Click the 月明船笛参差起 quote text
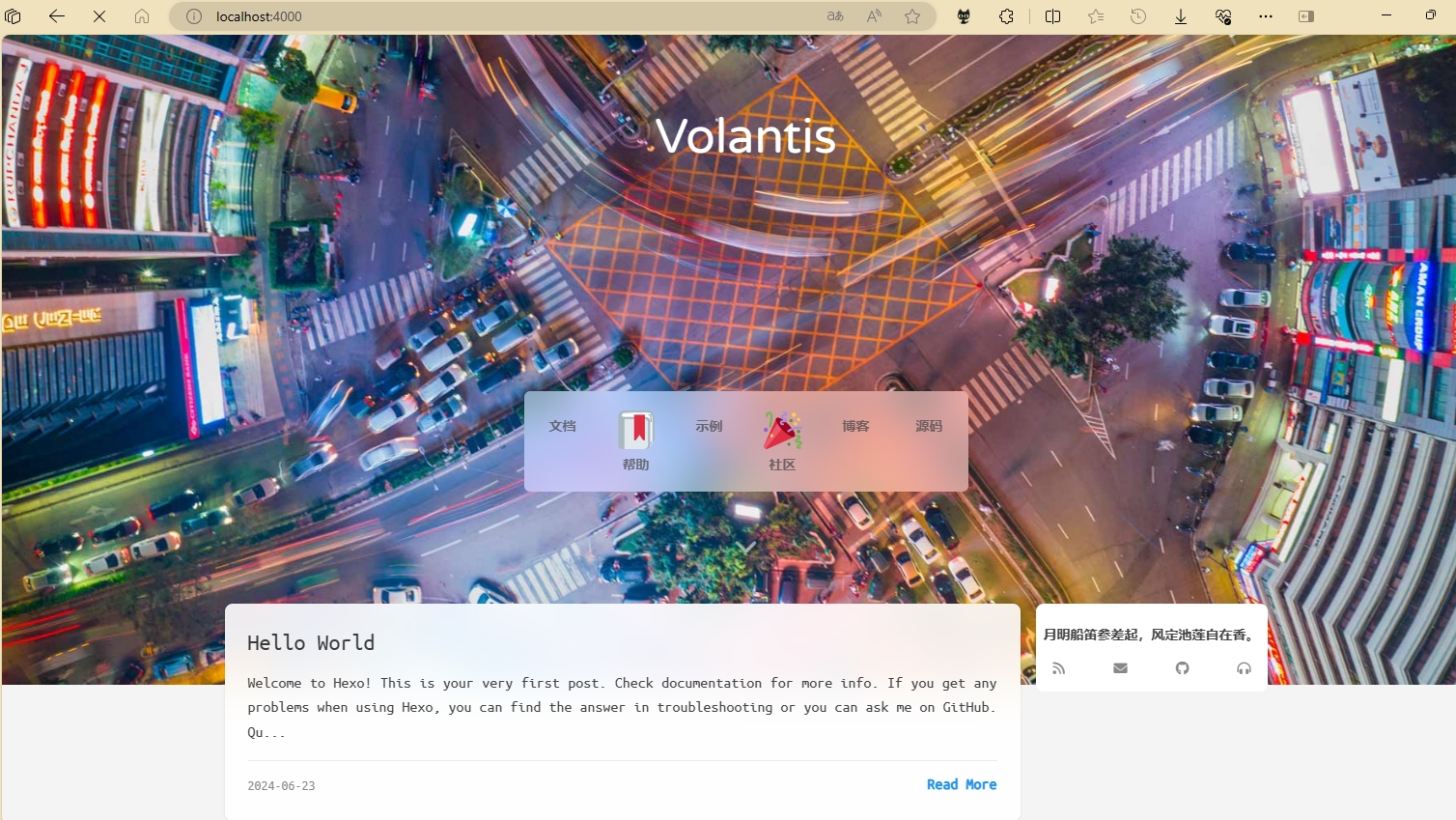Viewport: 1456px width, 820px height. [x=1151, y=635]
